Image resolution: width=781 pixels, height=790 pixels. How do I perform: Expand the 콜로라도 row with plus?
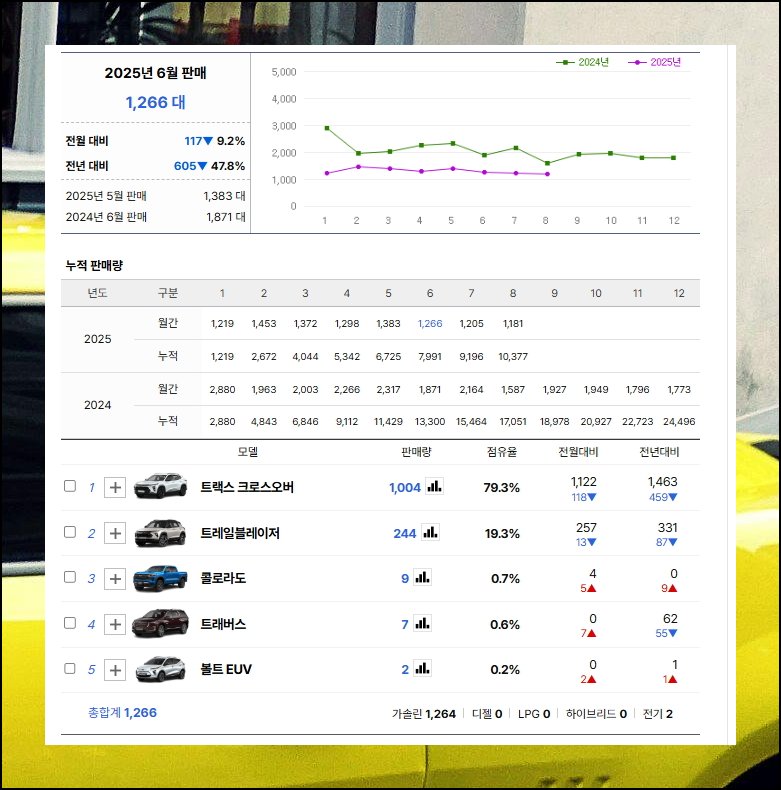point(115,578)
